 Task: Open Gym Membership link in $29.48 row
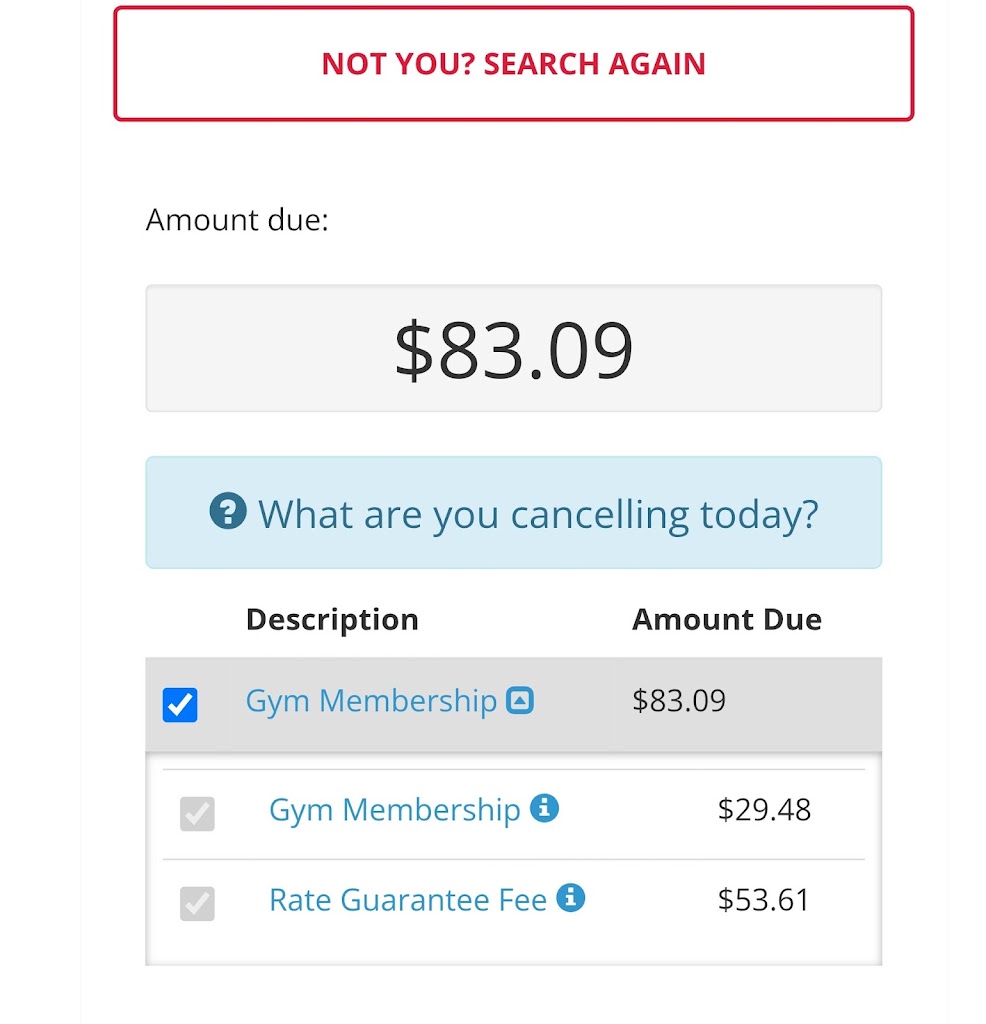point(394,809)
